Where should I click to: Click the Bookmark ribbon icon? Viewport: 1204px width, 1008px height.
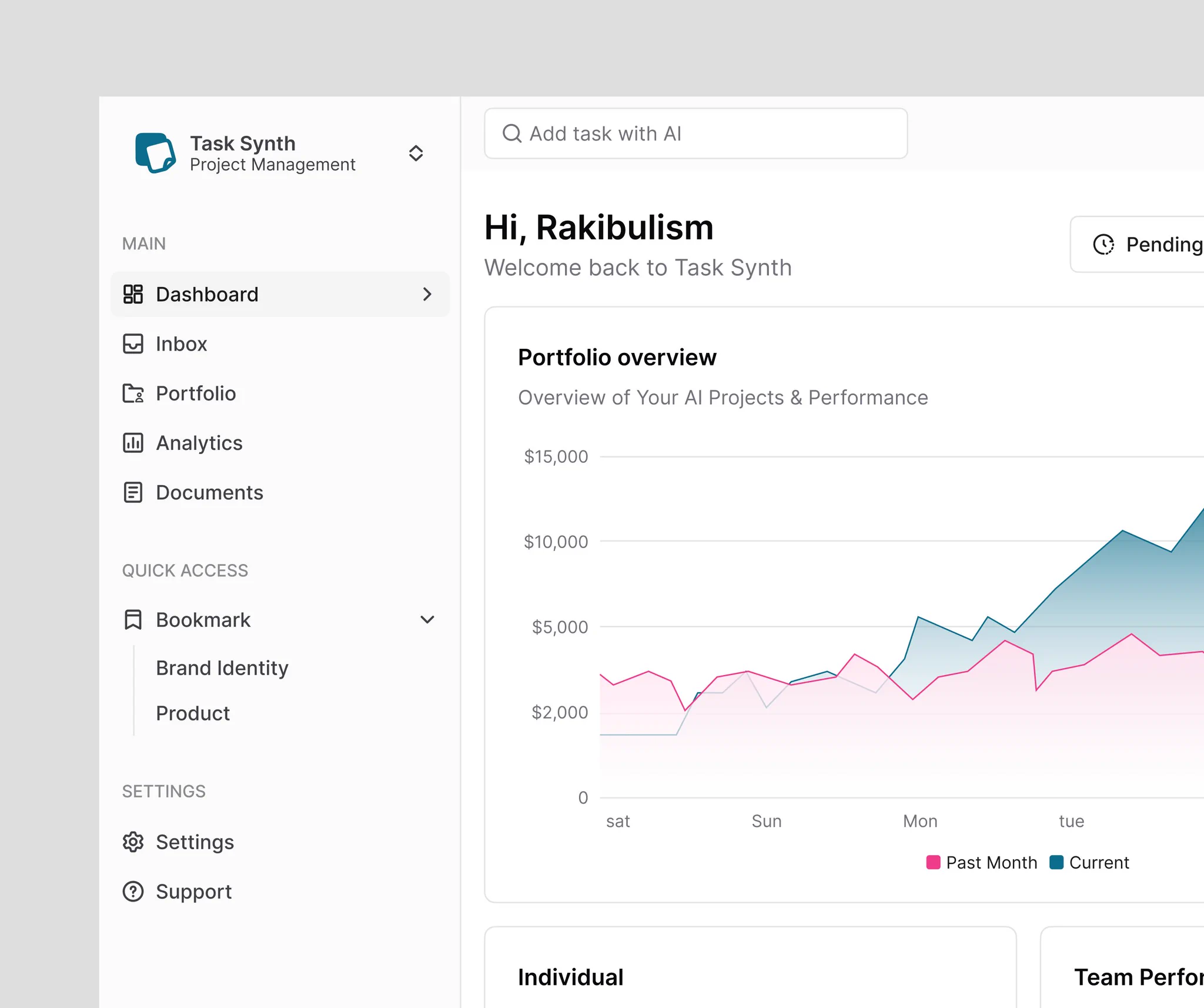click(x=133, y=619)
